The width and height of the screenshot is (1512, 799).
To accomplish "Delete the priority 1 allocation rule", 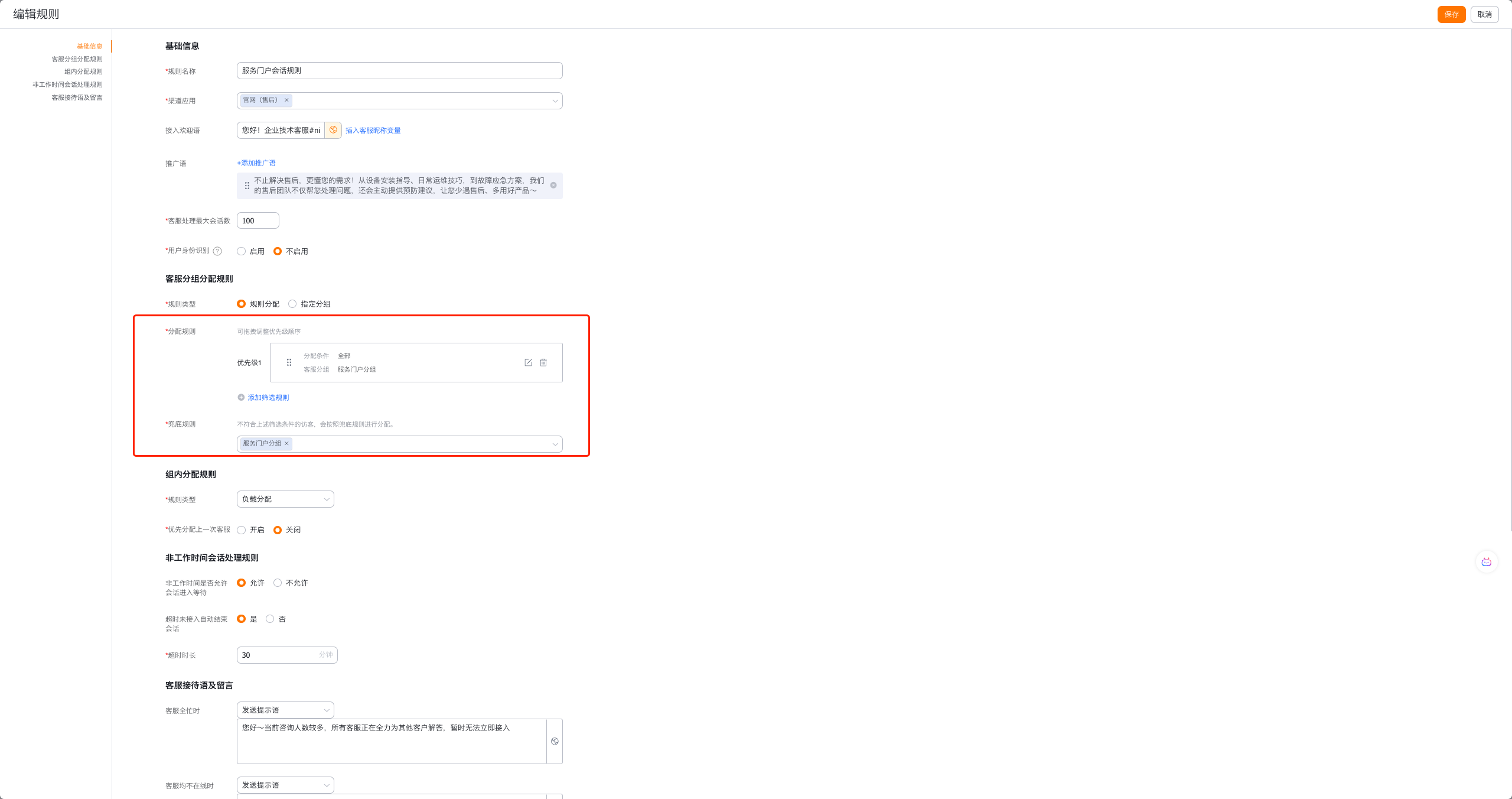I will coord(543,363).
